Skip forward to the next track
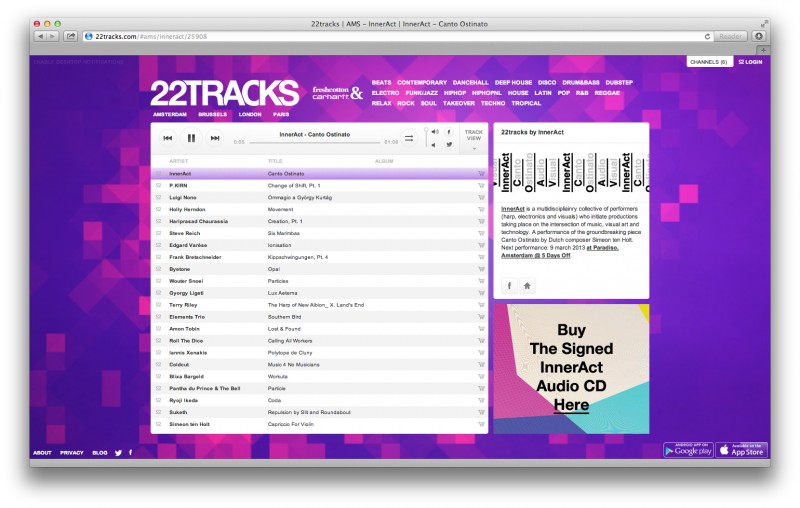The image size is (800, 508). pyautogui.click(x=215, y=138)
